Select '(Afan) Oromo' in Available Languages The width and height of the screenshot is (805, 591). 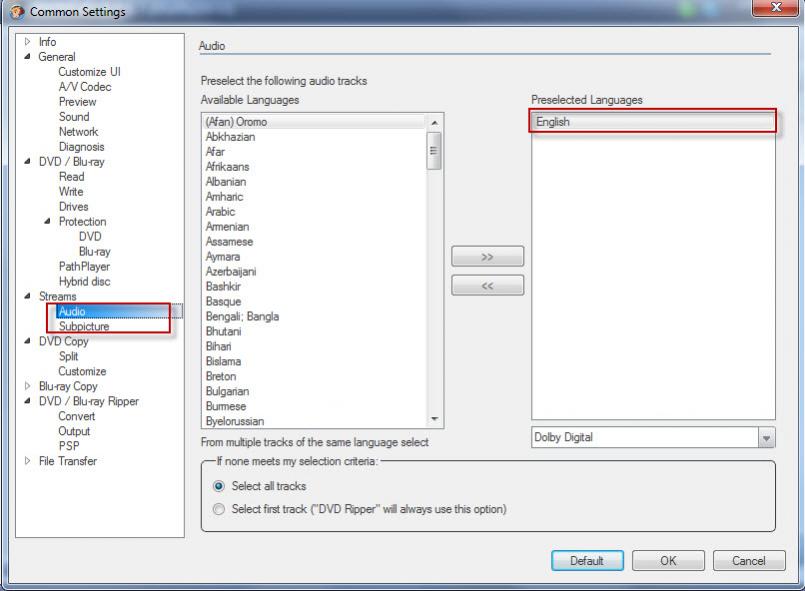point(315,122)
